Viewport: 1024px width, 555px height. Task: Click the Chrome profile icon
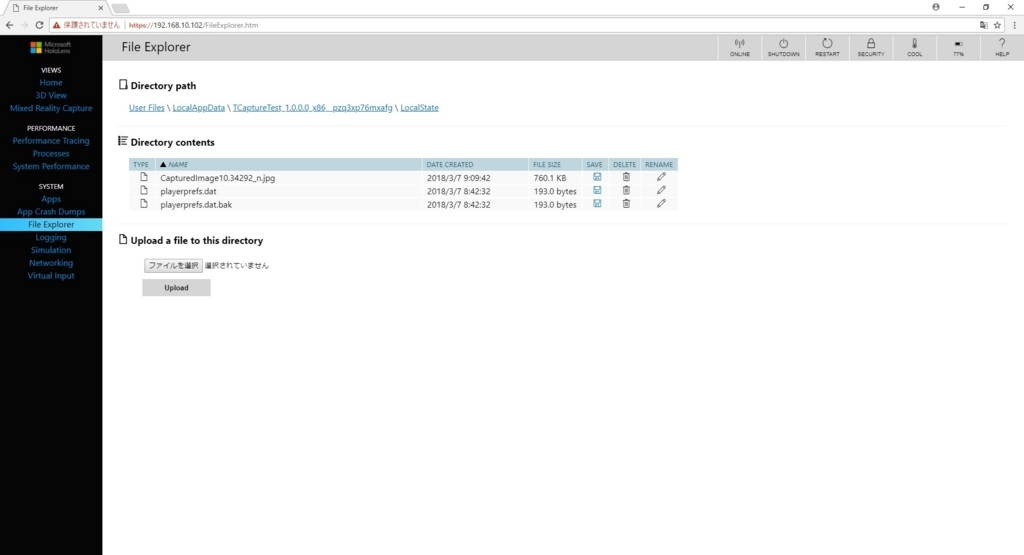(x=936, y=7)
